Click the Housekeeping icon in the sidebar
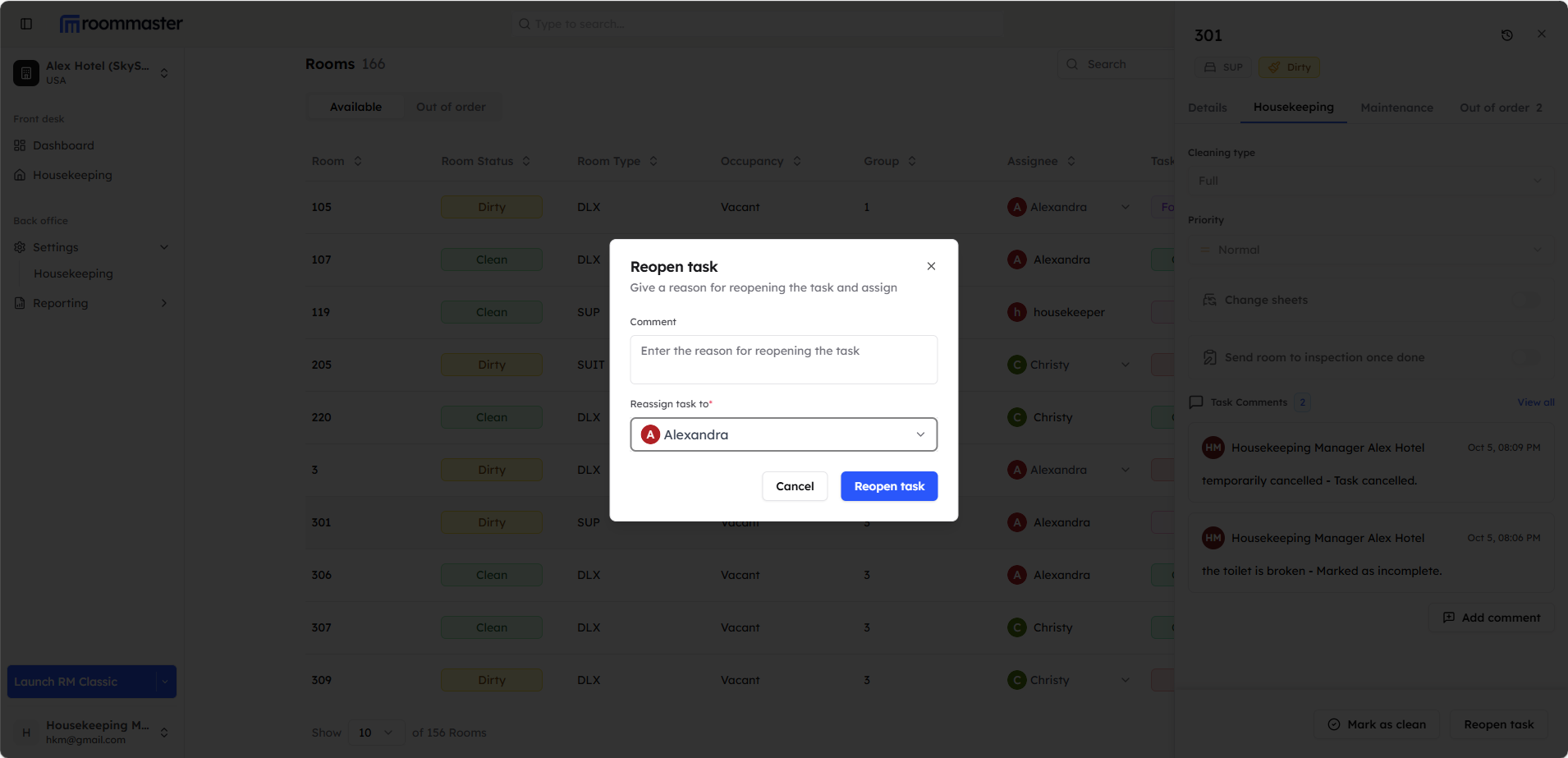Screen dimensions: 1568x758 click(x=19, y=175)
